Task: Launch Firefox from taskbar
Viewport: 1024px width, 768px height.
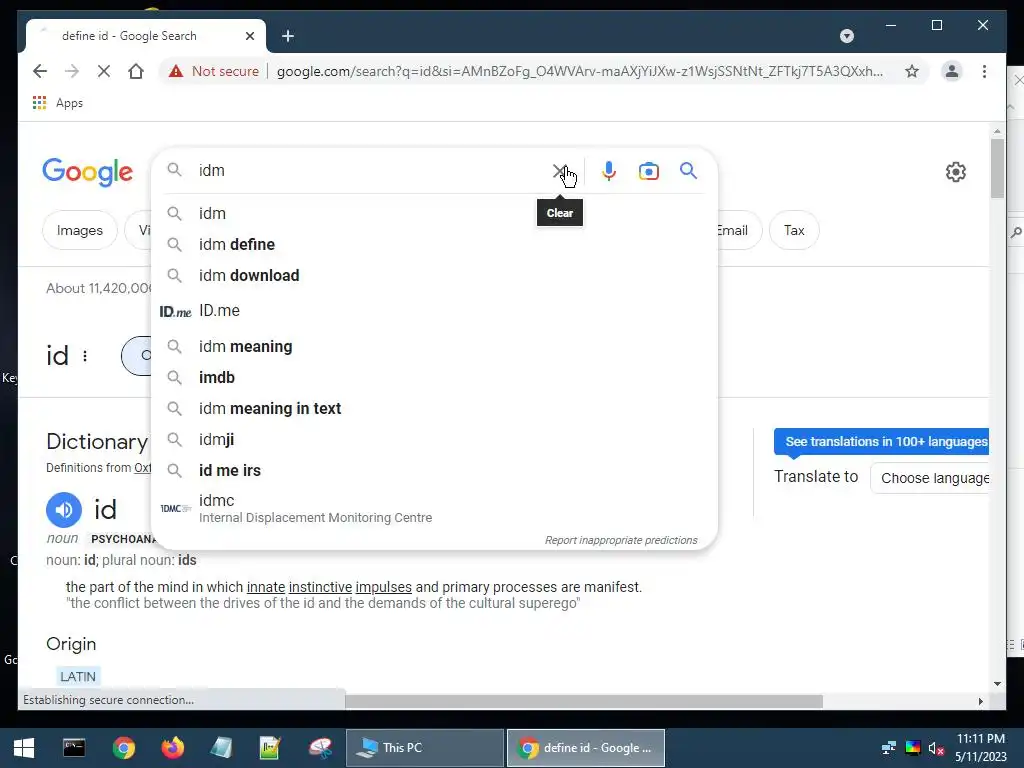Action: point(173,748)
